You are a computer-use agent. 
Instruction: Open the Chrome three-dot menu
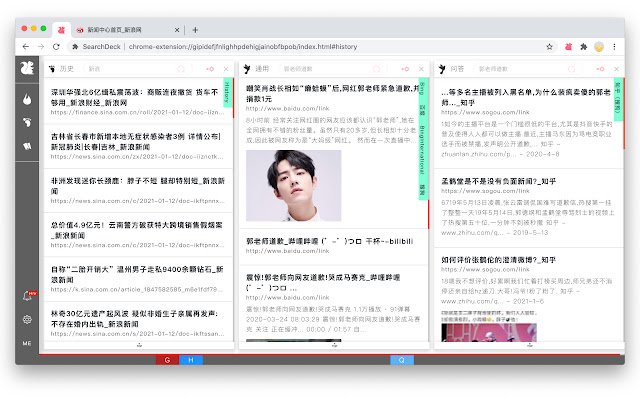click(614, 47)
